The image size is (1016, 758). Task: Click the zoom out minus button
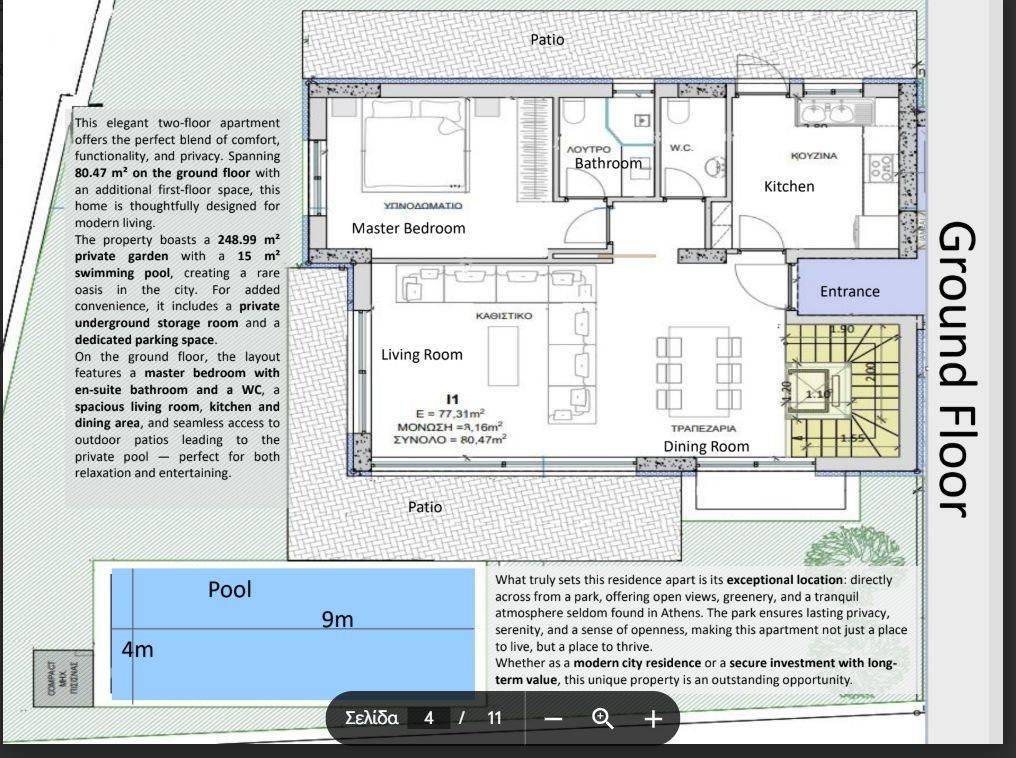[x=554, y=718]
